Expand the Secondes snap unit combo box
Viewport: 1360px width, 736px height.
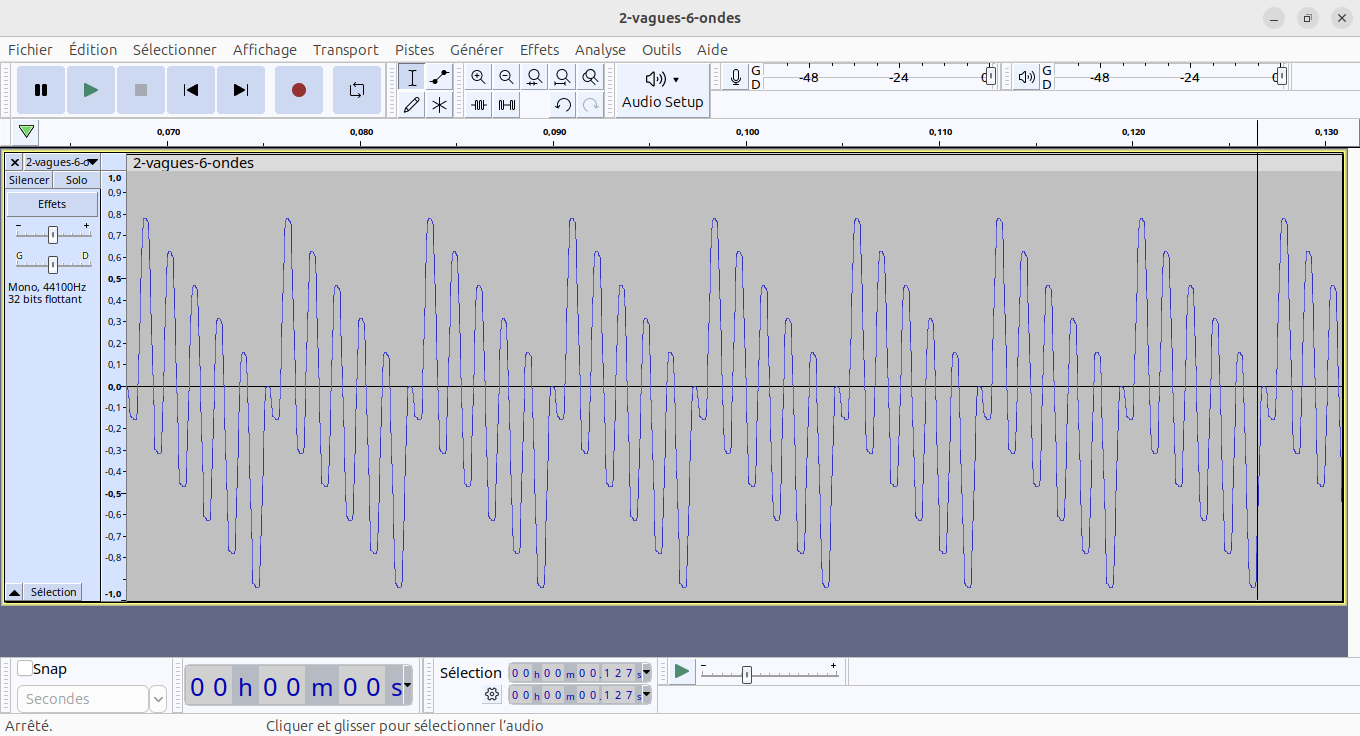pyautogui.click(x=158, y=699)
